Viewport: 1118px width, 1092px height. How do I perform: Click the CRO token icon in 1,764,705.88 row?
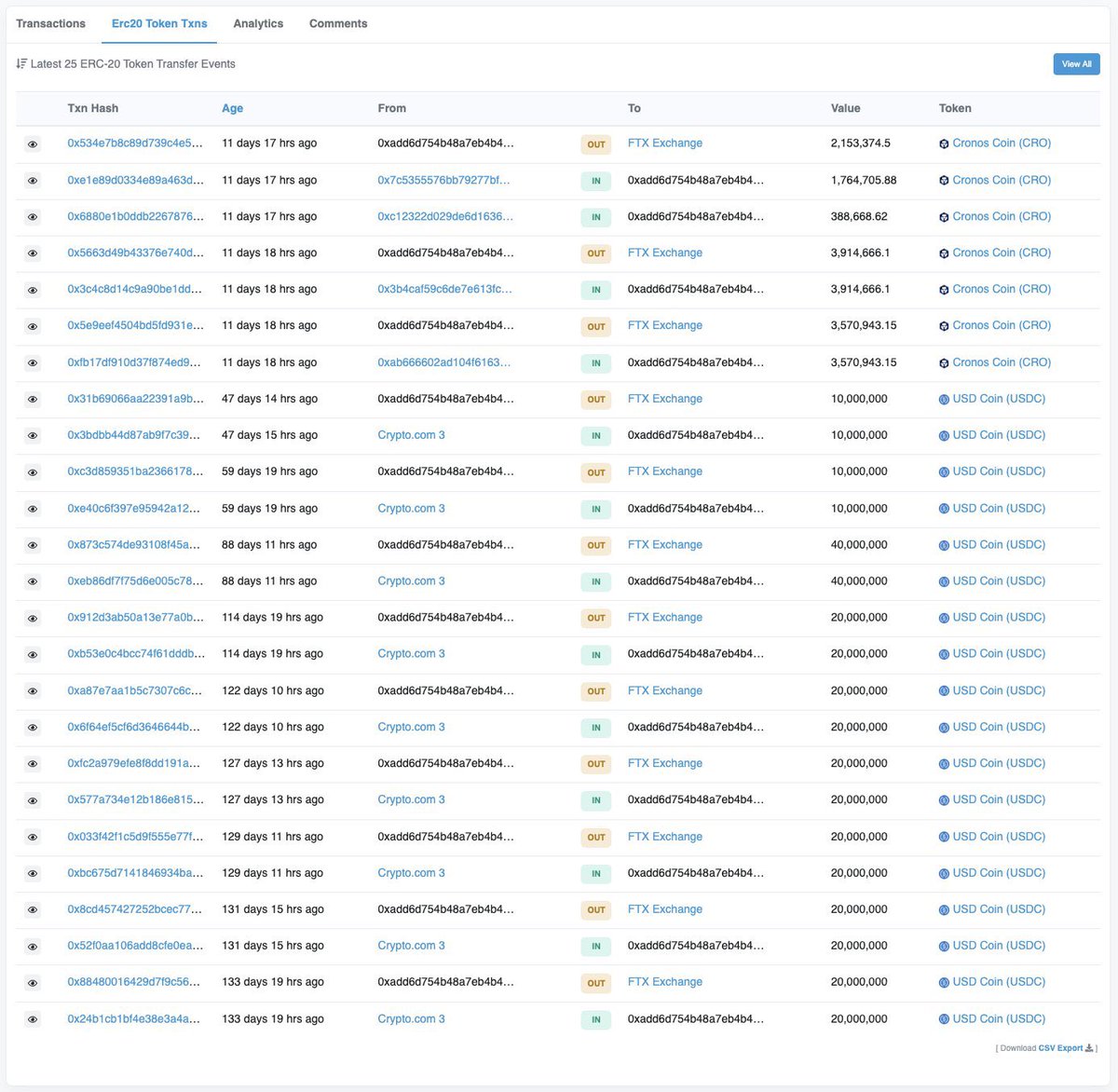[x=944, y=181]
